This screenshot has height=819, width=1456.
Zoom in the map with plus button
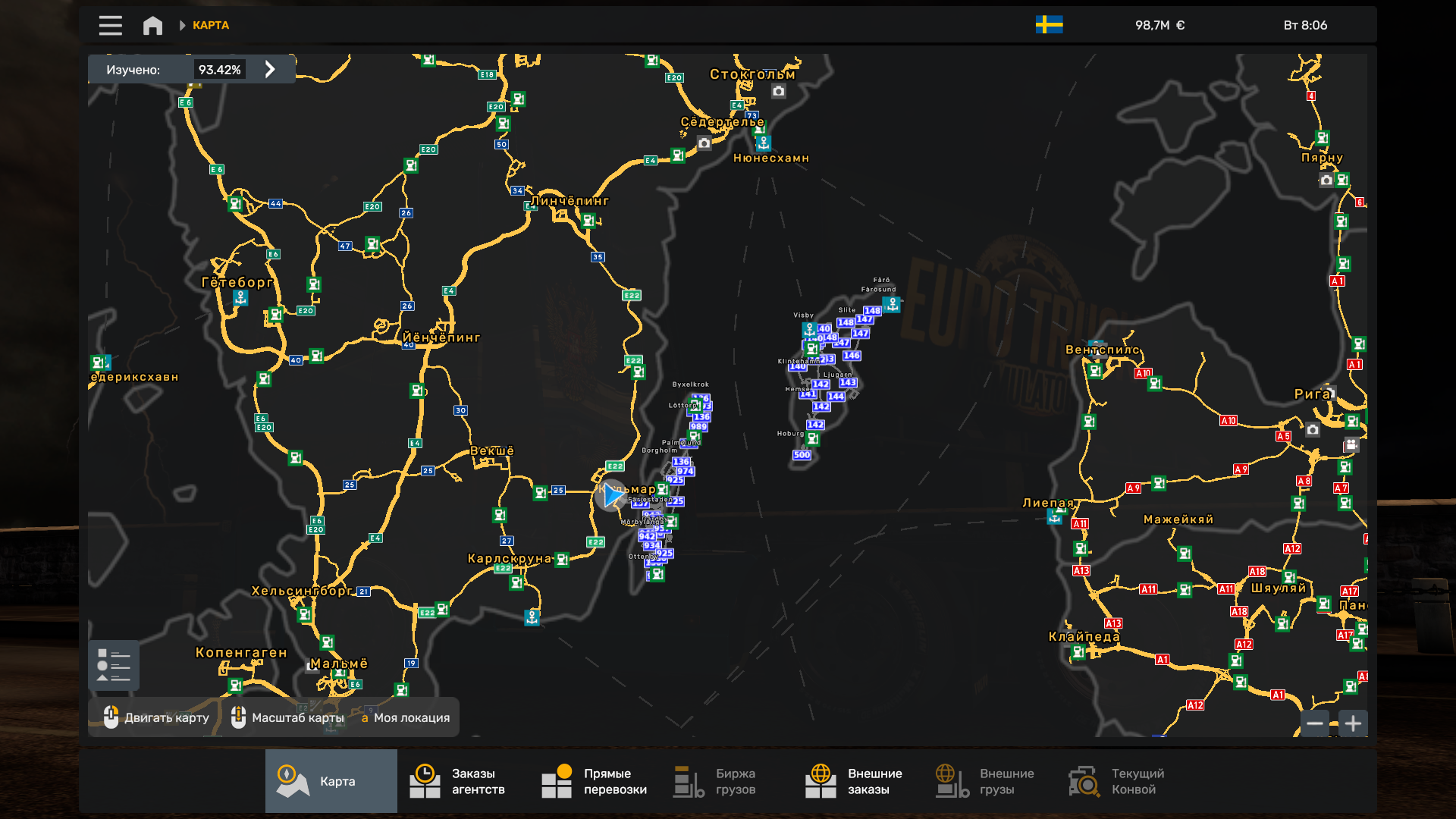pyautogui.click(x=1353, y=723)
